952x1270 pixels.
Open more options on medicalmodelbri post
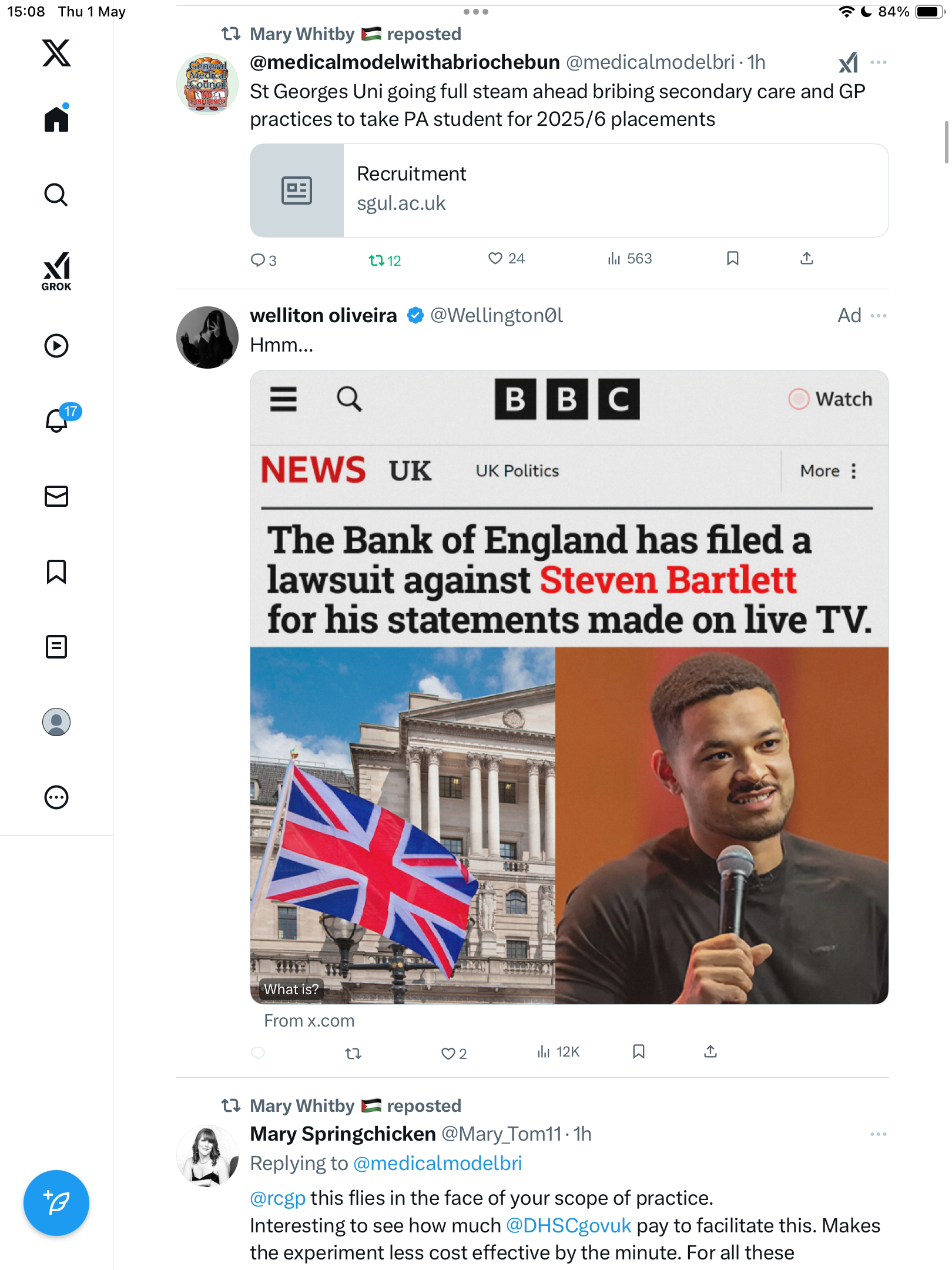pyautogui.click(x=879, y=62)
